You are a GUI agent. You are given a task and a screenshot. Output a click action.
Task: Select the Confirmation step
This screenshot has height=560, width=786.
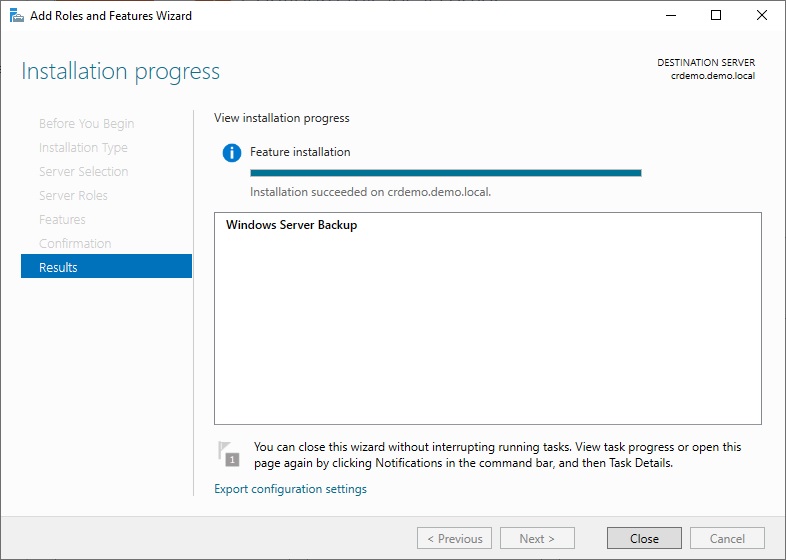tap(75, 244)
